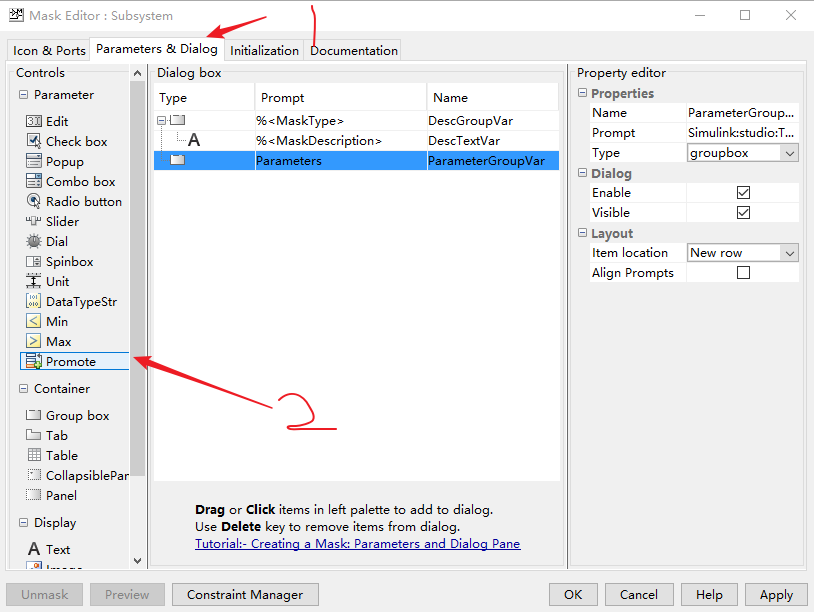Image resolution: width=814 pixels, height=612 pixels.
Task: Click the Mask Editor window title icon
Action: coord(16,15)
